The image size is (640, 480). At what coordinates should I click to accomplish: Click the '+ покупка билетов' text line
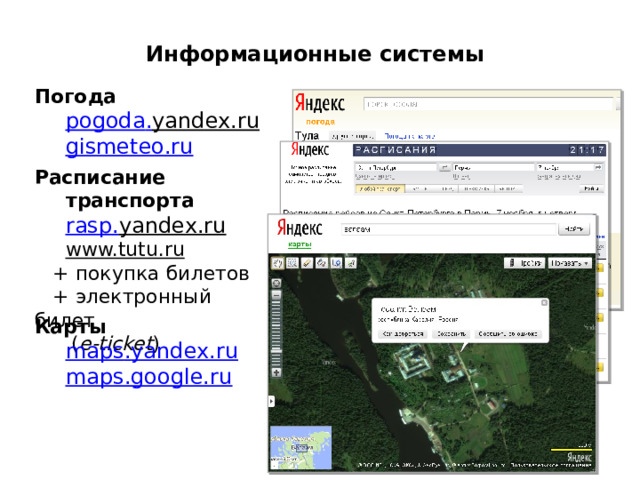pos(151,273)
